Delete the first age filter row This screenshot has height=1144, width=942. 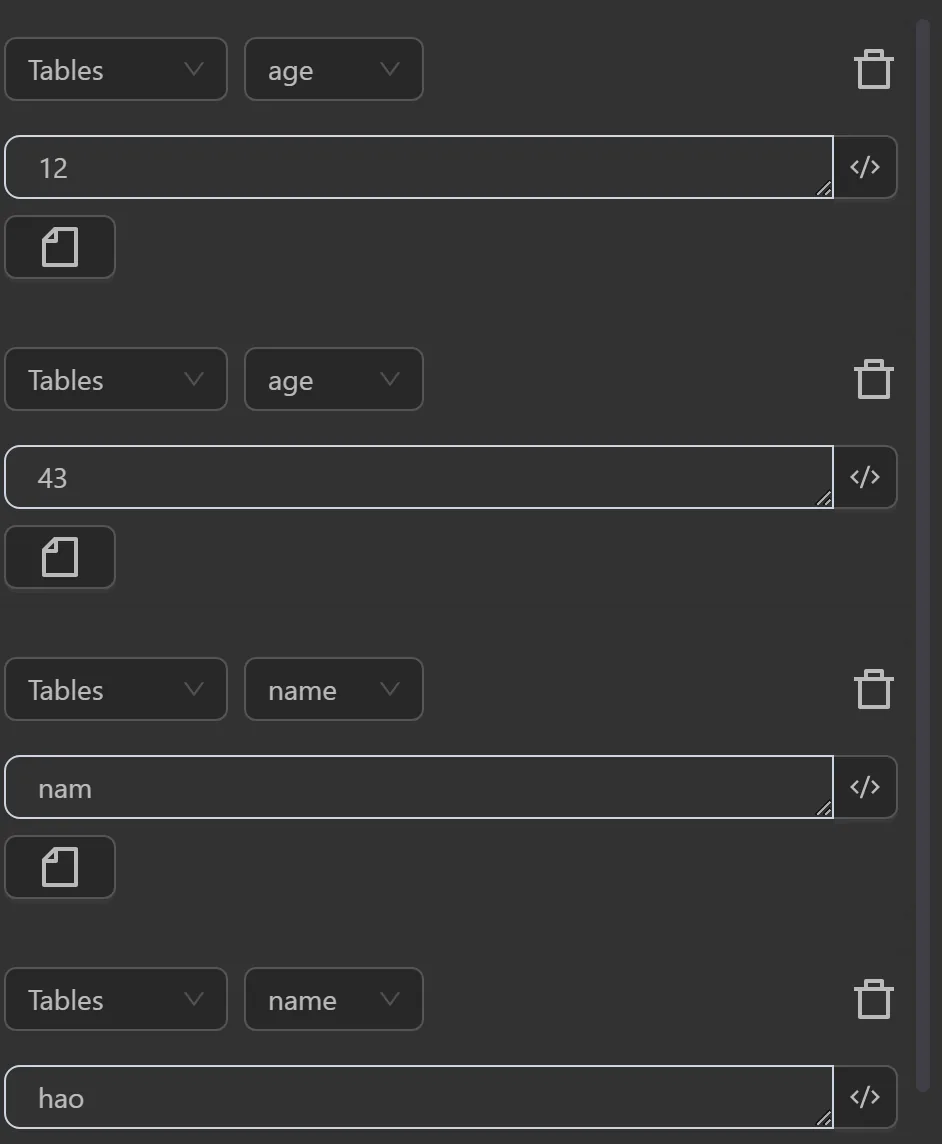[873, 68]
